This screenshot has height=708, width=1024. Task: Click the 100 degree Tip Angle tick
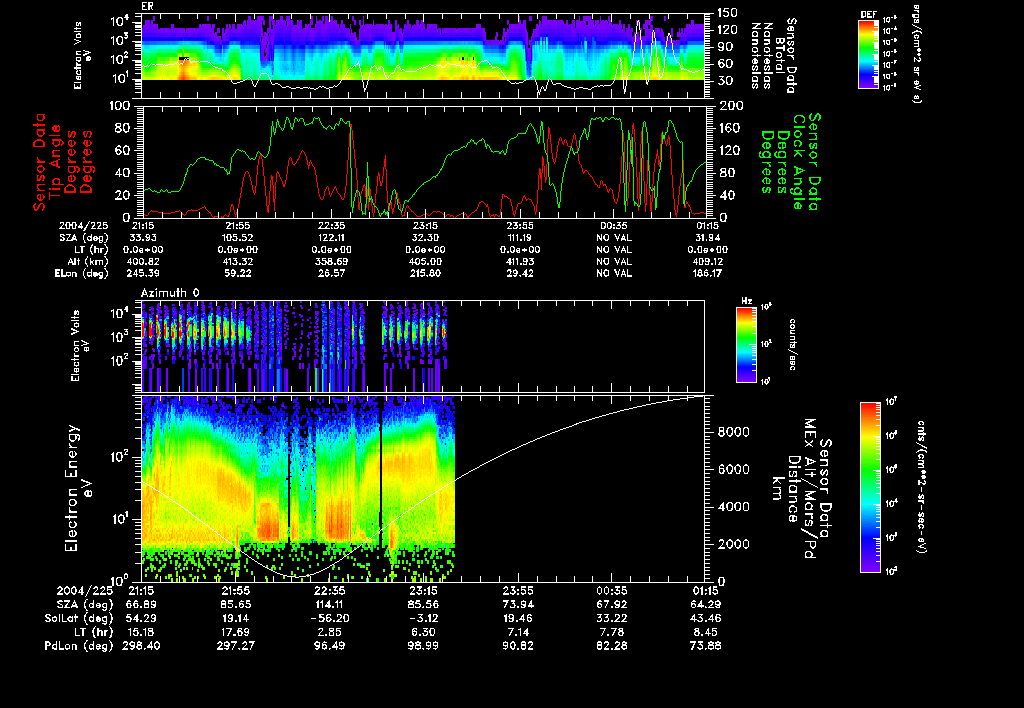pyautogui.click(x=122, y=106)
